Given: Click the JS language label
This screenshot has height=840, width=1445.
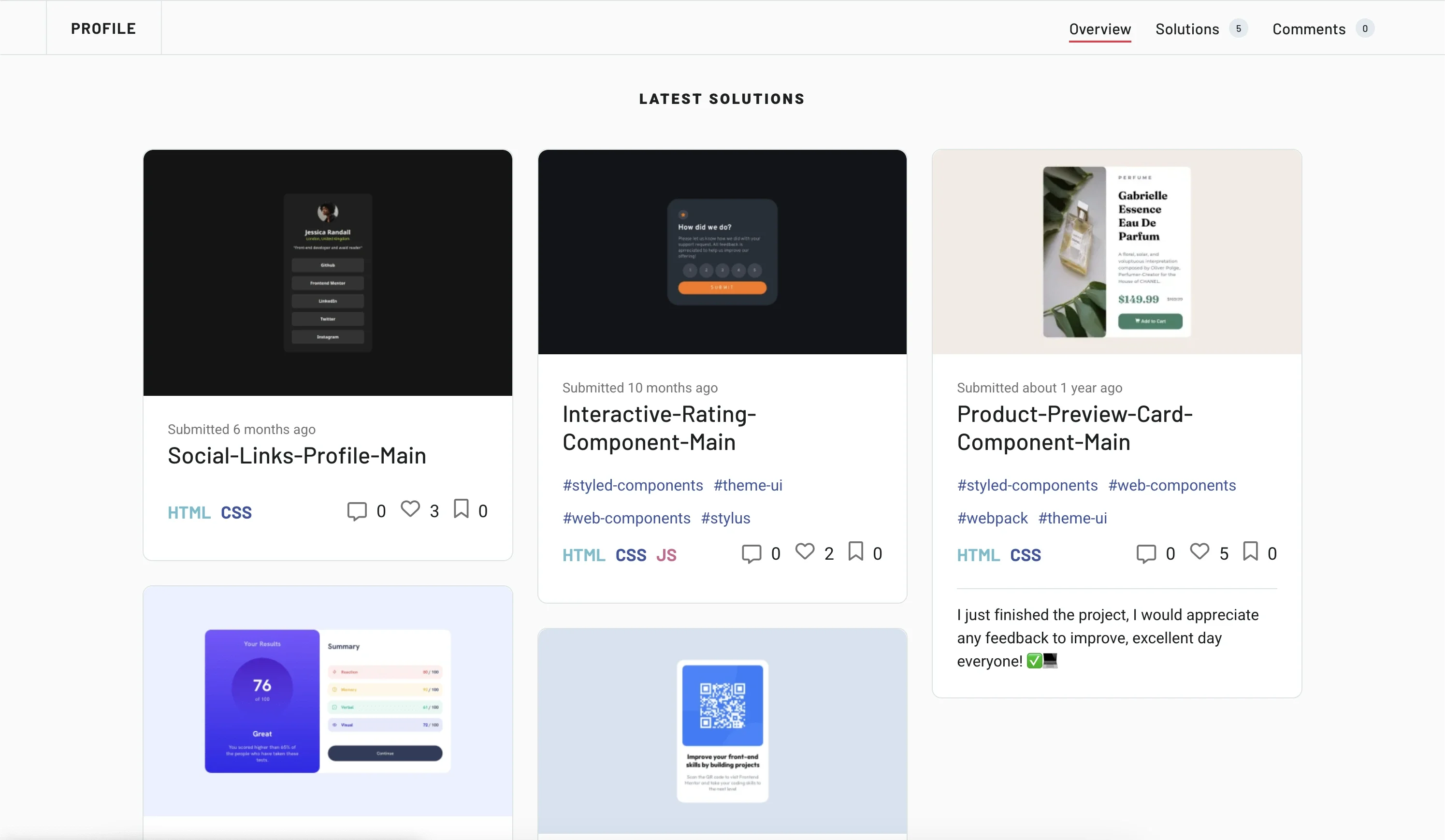Looking at the screenshot, I should coord(666,555).
